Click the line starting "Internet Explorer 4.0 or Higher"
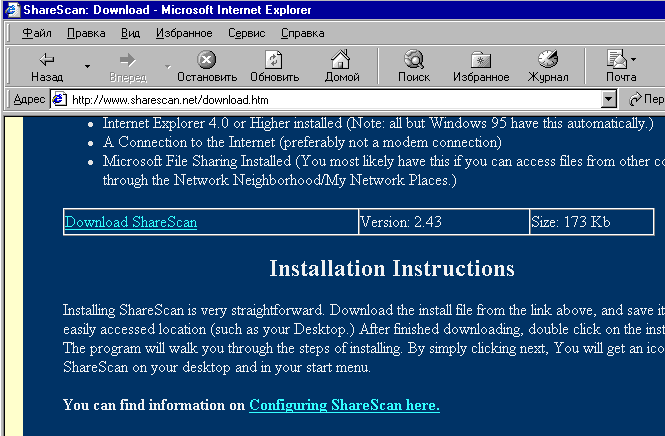This screenshot has height=436, width=665. tap(378, 123)
